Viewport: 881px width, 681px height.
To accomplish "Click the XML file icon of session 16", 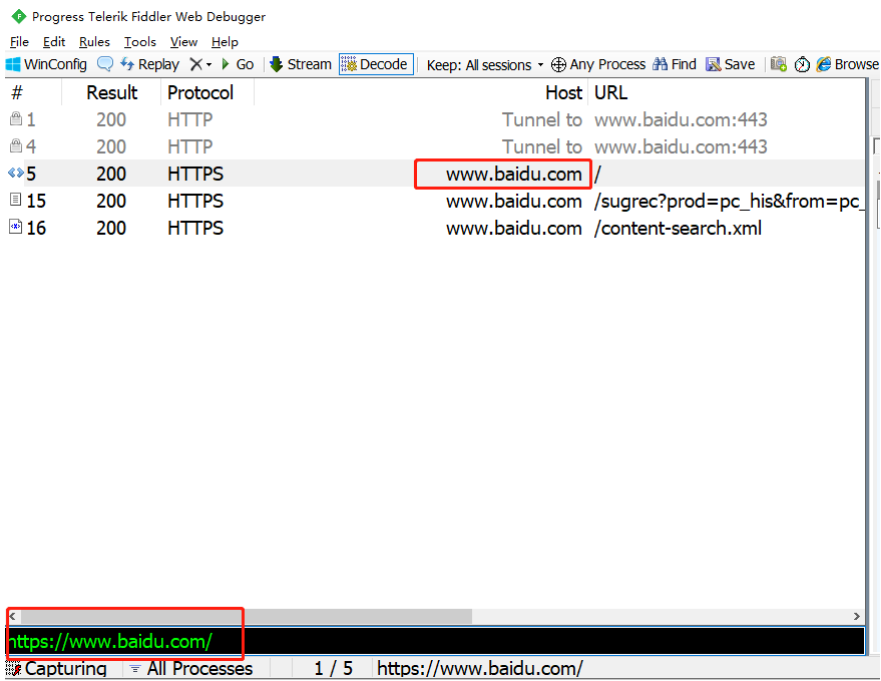I will (x=16, y=226).
